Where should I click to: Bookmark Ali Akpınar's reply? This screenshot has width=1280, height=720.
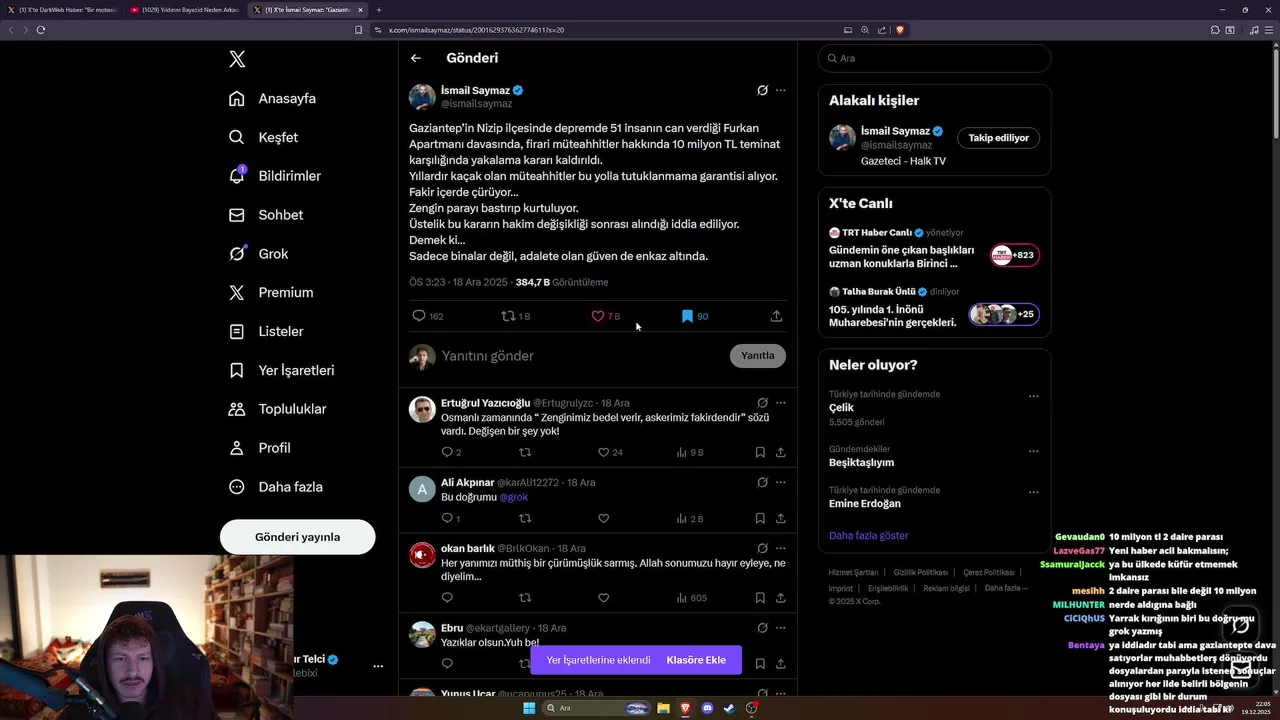click(760, 519)
